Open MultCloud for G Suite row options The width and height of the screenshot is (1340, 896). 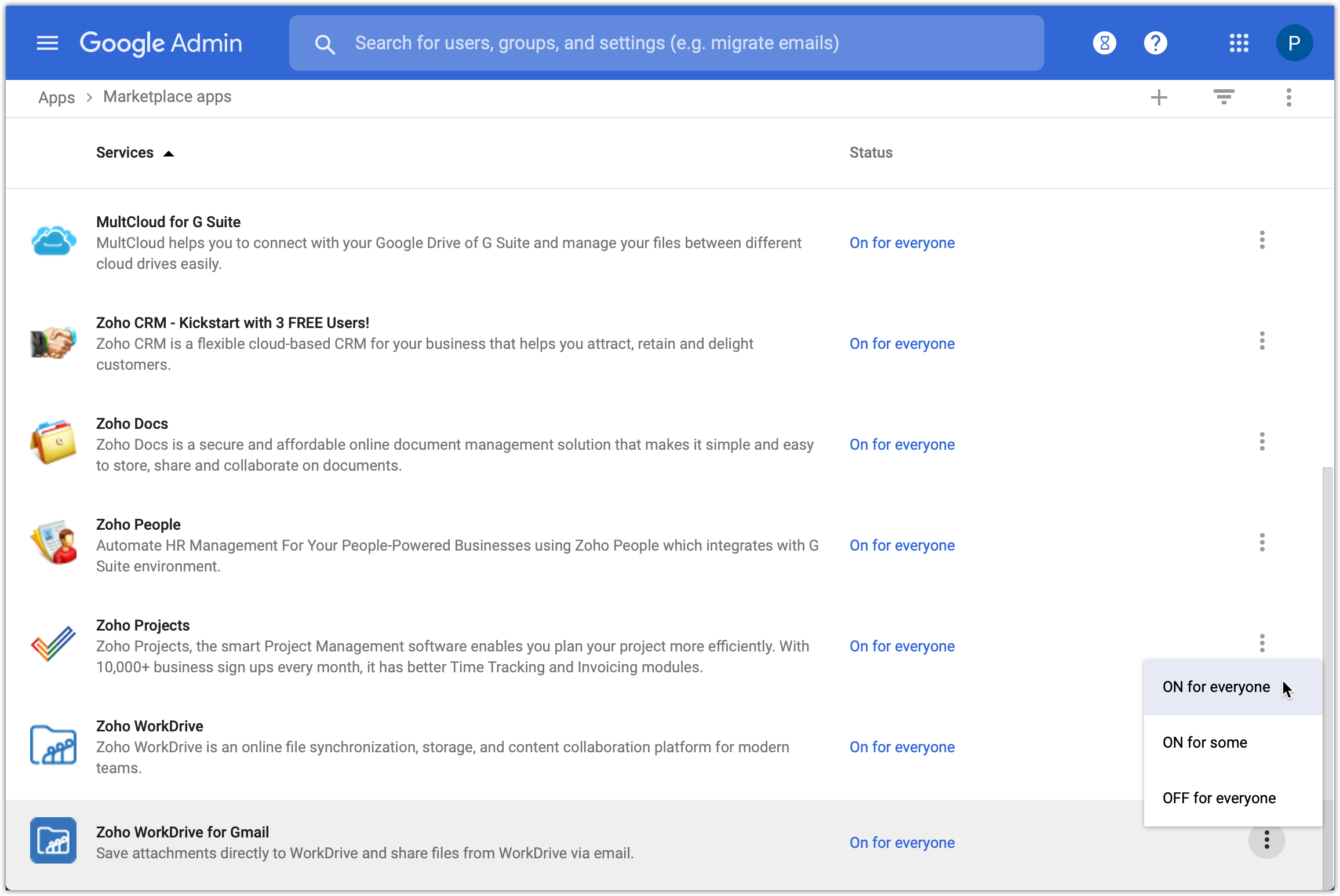tap(1262, 240)
